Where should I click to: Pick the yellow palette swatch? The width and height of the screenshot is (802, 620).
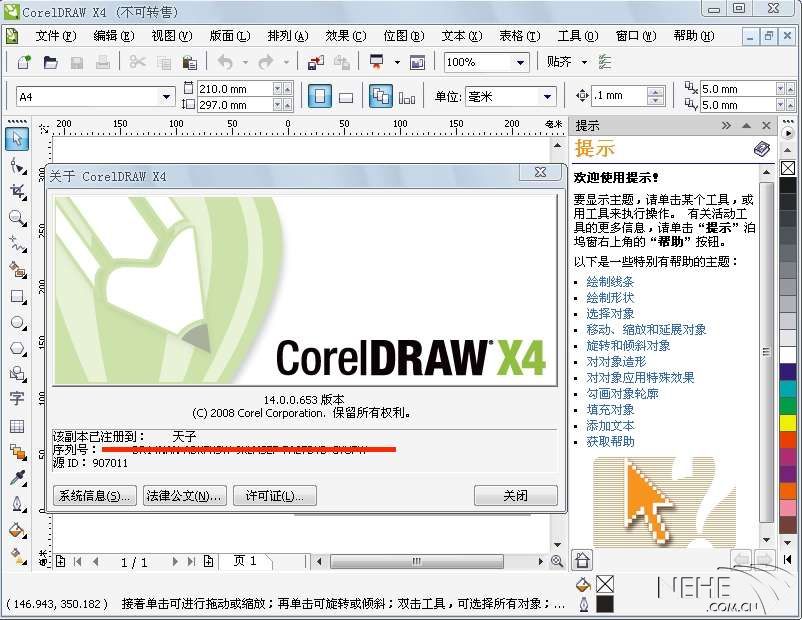coord(788,423)
